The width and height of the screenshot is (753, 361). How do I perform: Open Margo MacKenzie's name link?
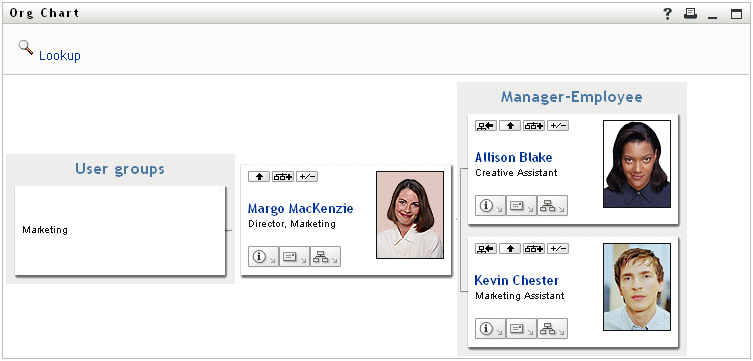(x=300, y=208)
